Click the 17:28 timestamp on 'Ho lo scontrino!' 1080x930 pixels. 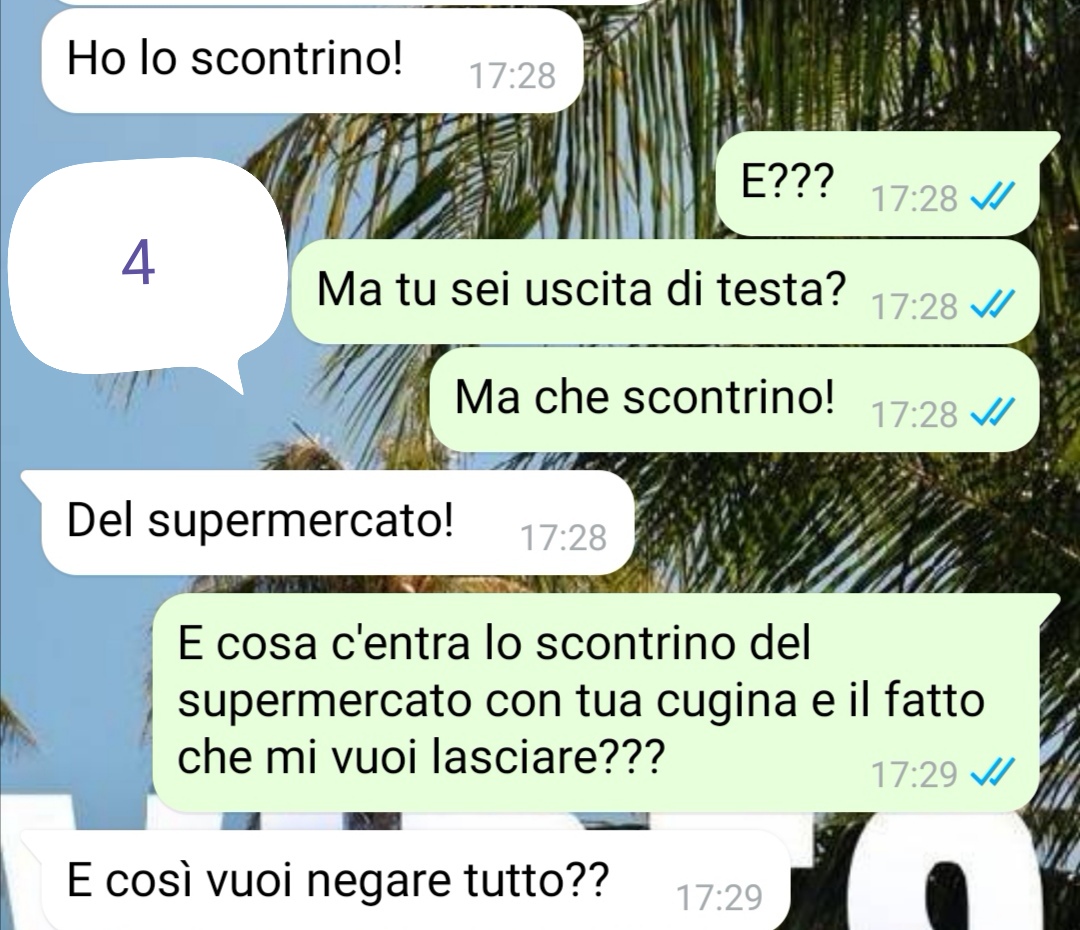(x=512, y=76)
